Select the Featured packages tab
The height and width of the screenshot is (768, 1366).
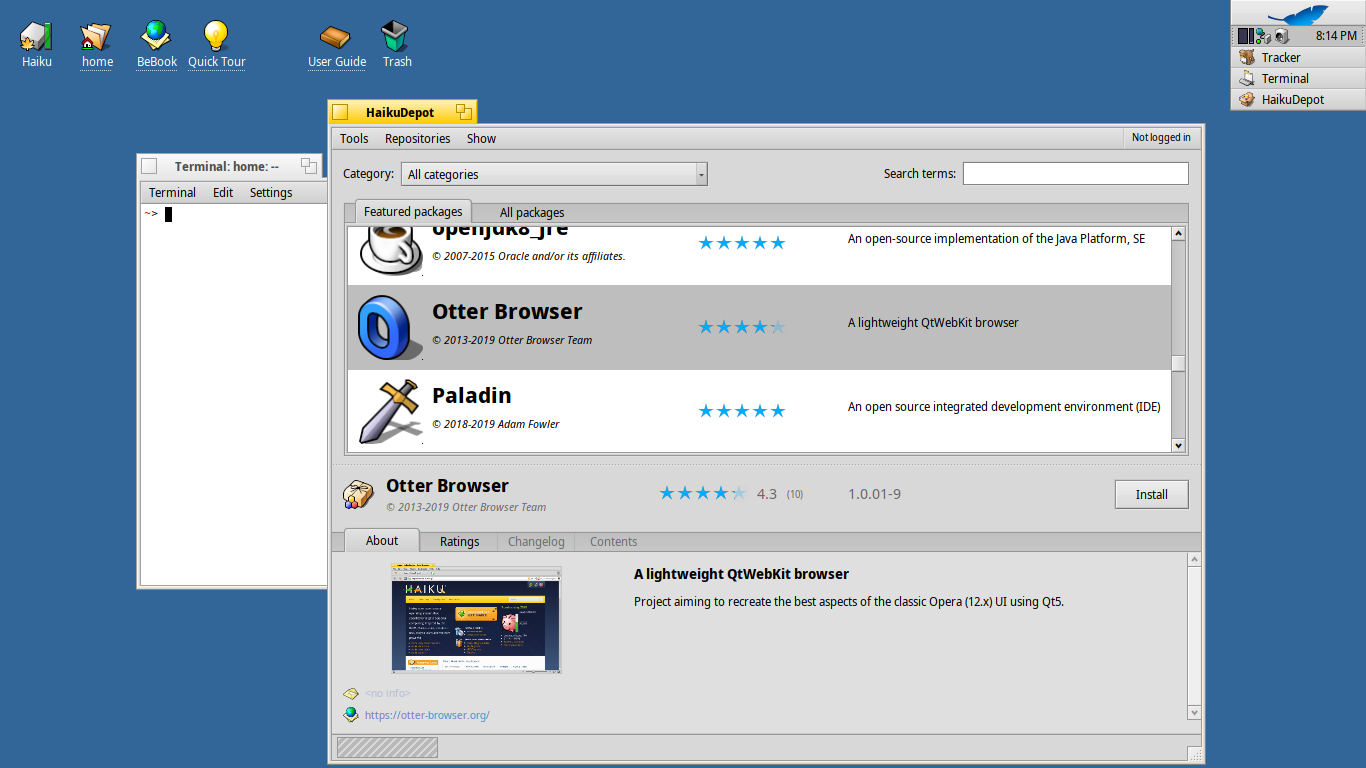click(413, 212)
